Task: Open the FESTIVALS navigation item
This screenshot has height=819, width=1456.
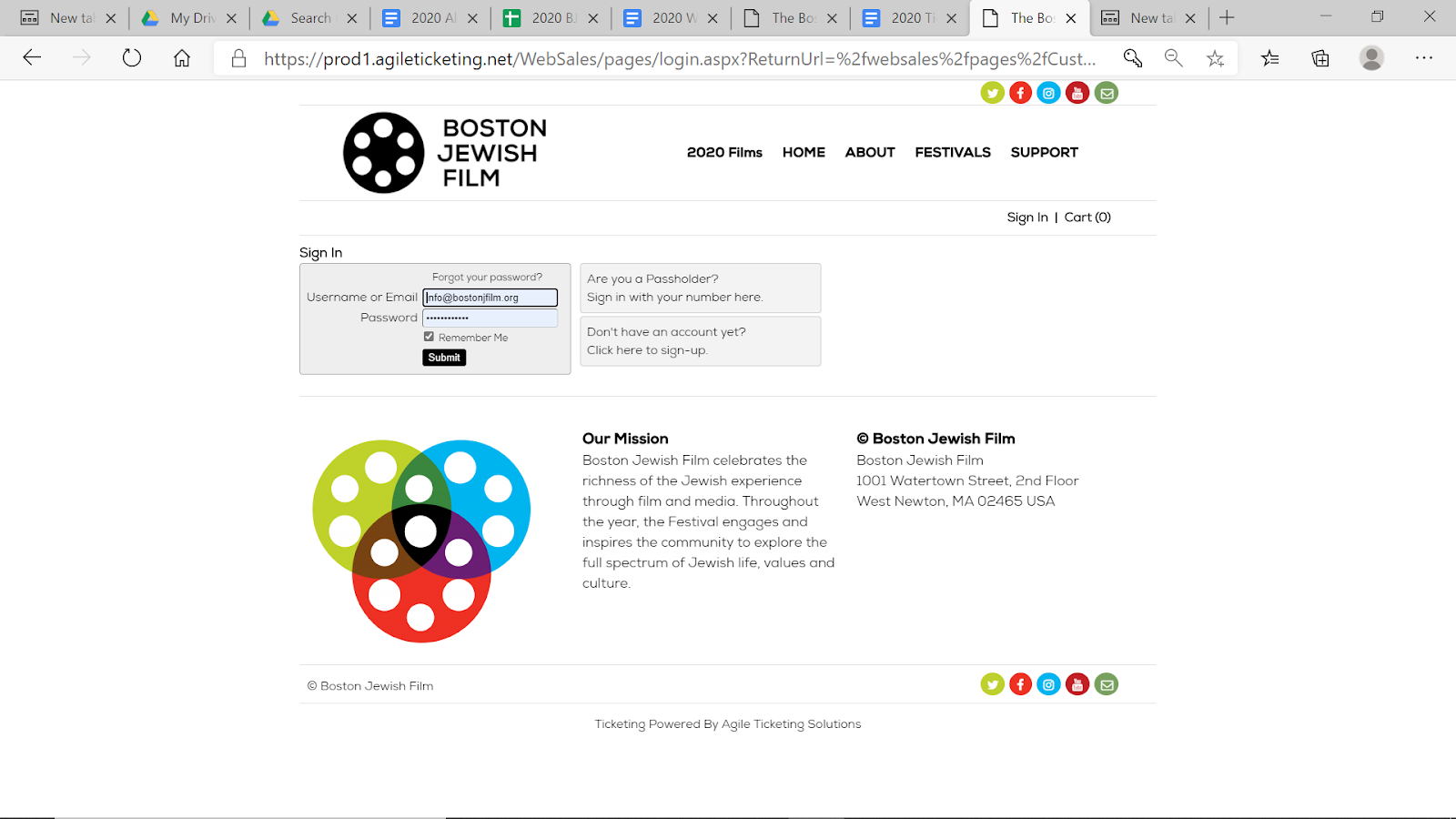Action: (x=953, y=152)
